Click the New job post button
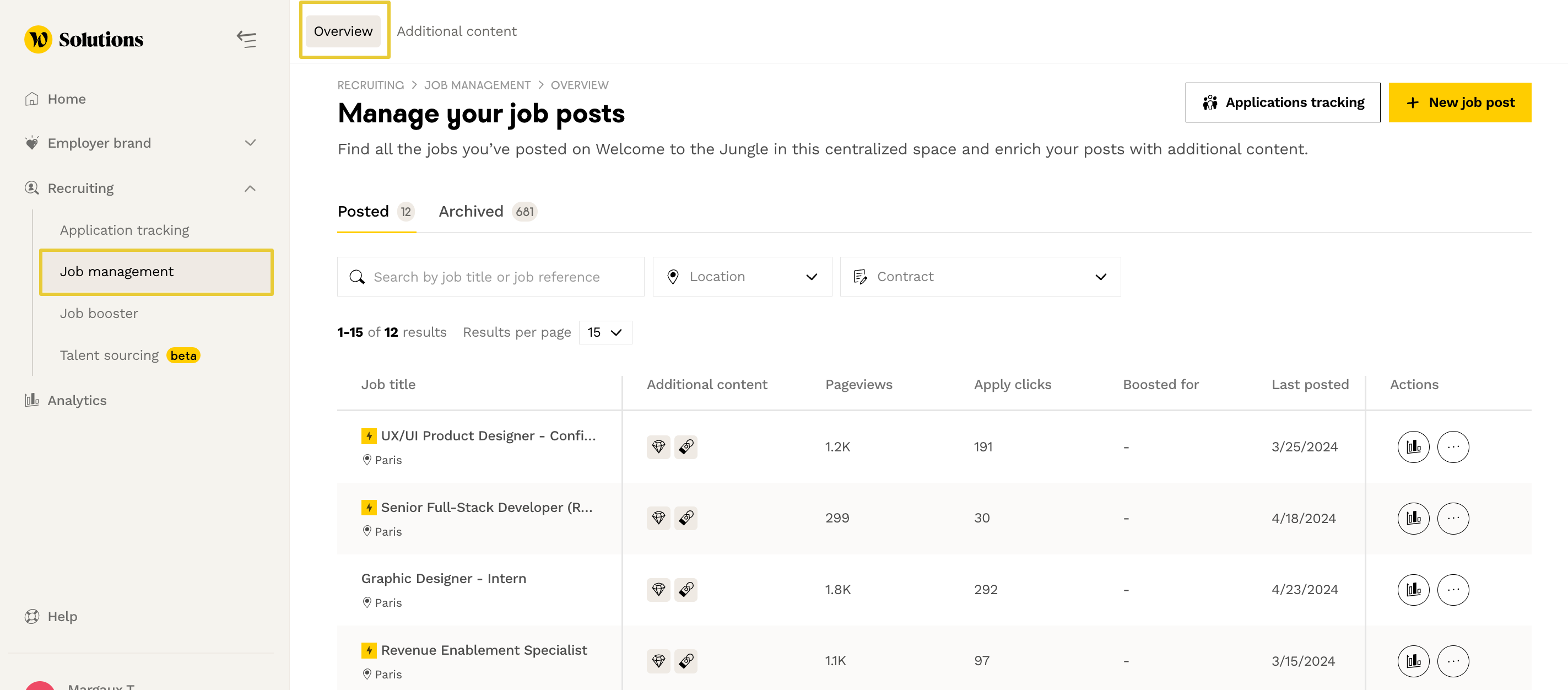The width and height of the screenshot is (1568, 690). coord(1459,103)
